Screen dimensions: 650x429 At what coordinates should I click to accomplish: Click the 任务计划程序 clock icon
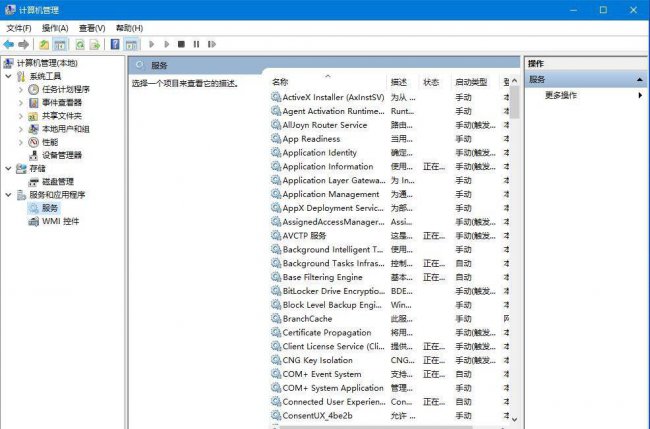point(34,90)
